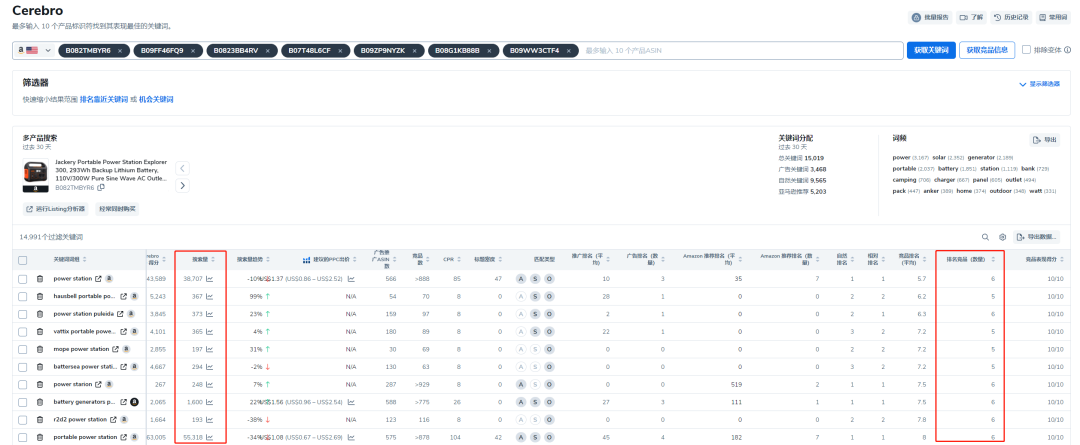Click the 机会关键词 quick filter link

155,100
